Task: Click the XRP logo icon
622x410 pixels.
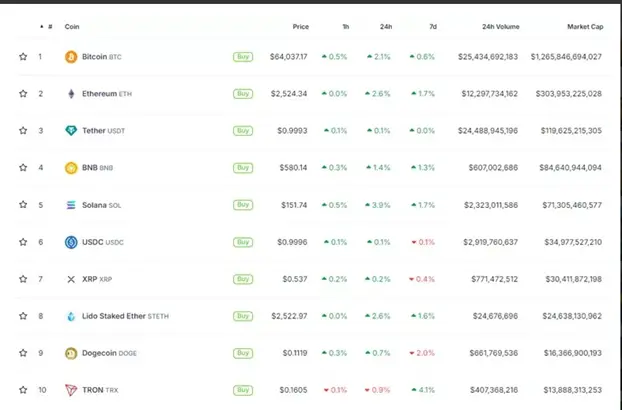Action: tap(71, 279)
